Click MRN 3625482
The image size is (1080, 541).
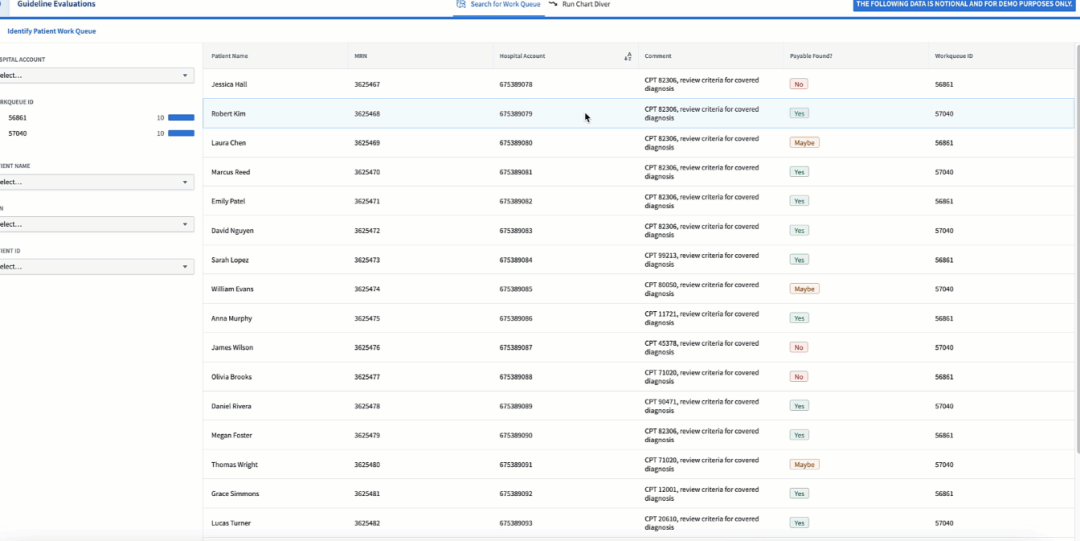pos(366,523)
